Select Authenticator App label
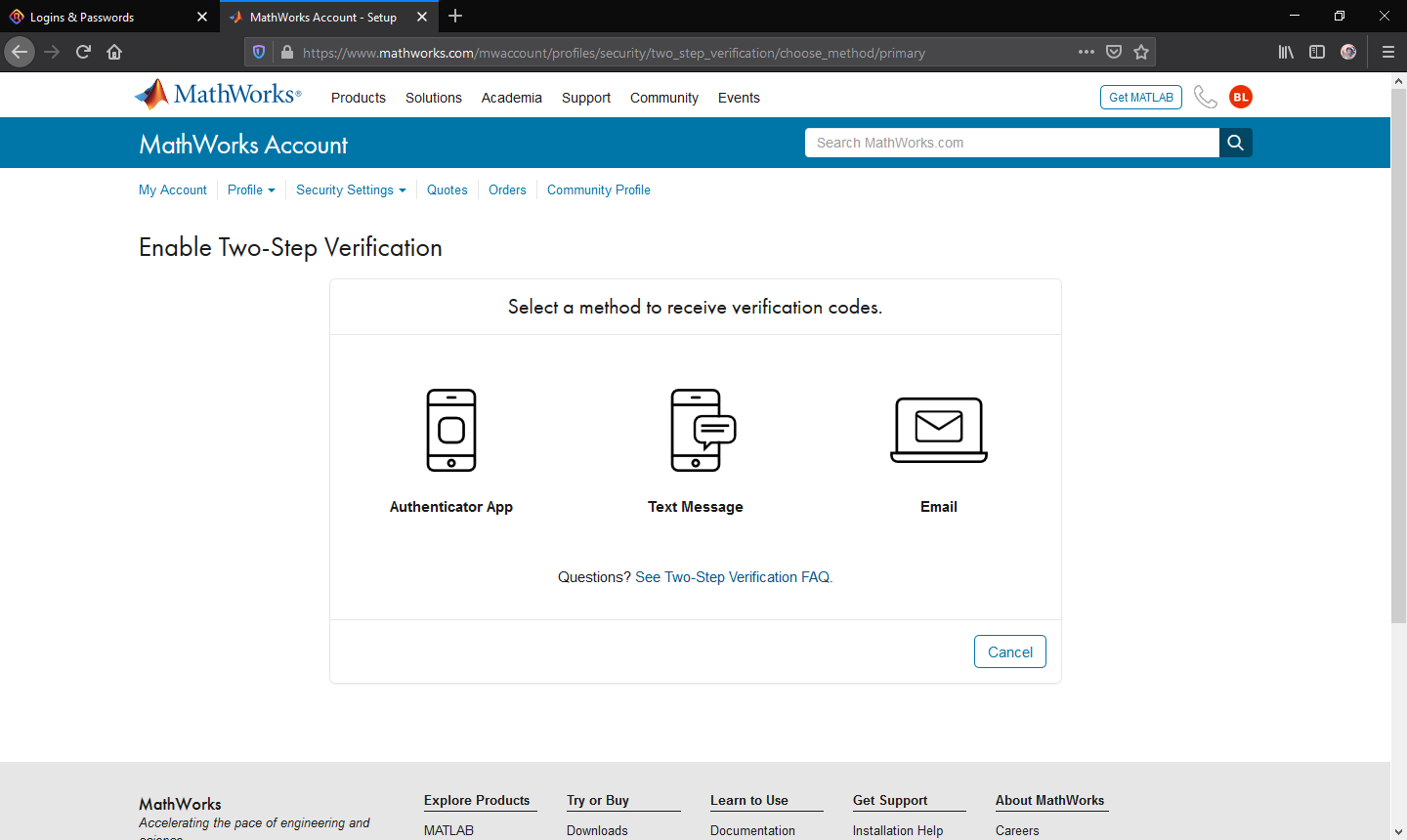The image size is (1407, 840). tap(451, 507)
